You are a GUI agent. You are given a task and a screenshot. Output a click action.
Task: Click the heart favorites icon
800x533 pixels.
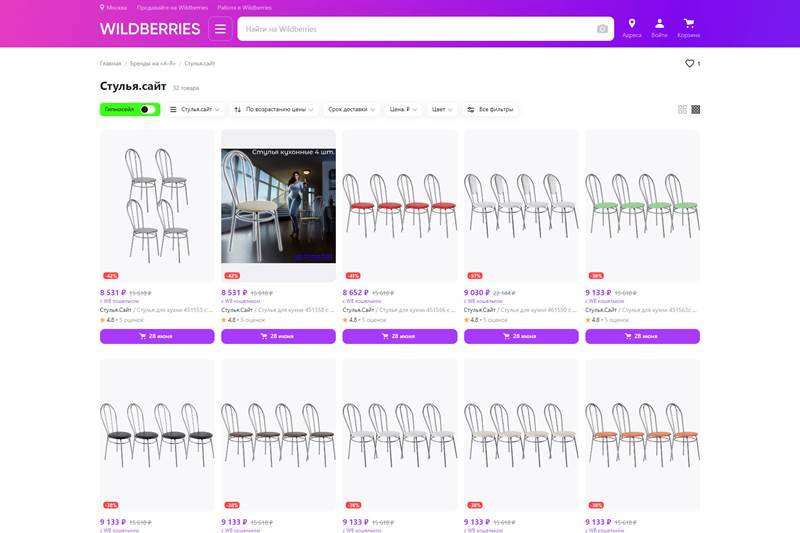(x=689, y=63)
